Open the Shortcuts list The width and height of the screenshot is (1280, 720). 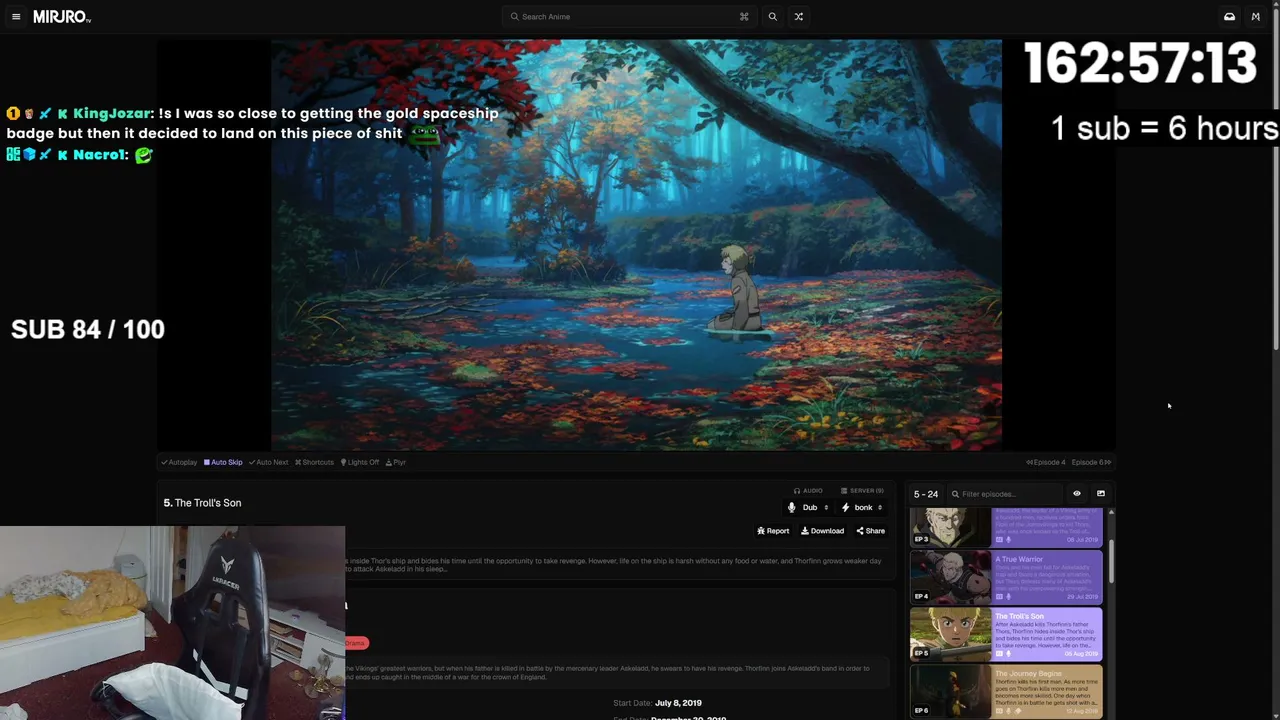coord(314,462)
